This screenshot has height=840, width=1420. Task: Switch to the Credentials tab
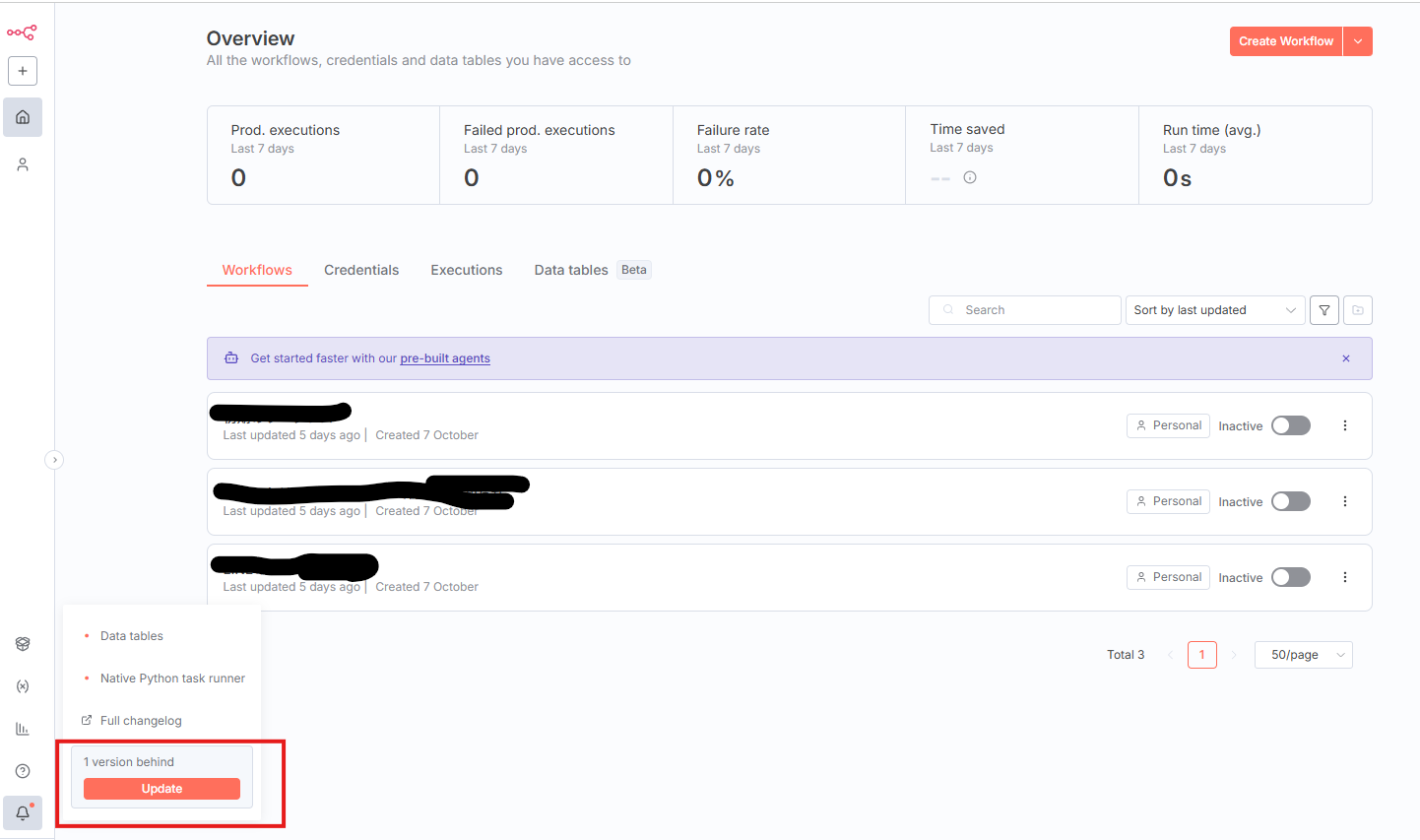pos(361,270)
